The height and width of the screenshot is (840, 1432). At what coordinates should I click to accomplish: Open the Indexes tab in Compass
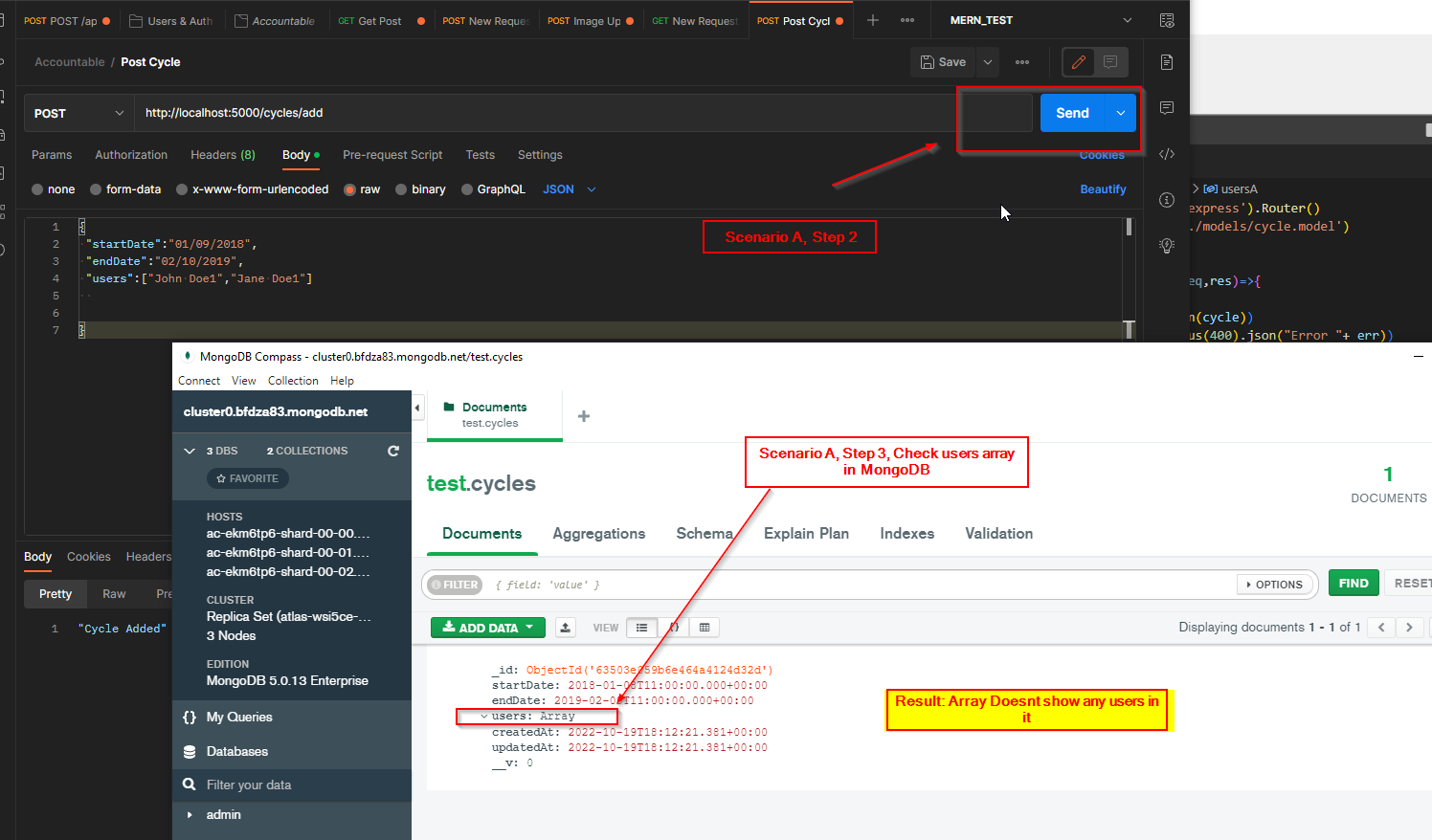pyautogui.click(x=907, y=534)
